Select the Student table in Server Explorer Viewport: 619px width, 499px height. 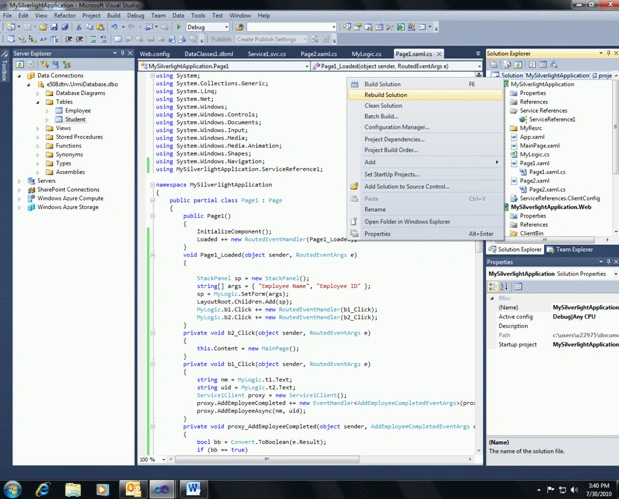[x=75, y=119]
